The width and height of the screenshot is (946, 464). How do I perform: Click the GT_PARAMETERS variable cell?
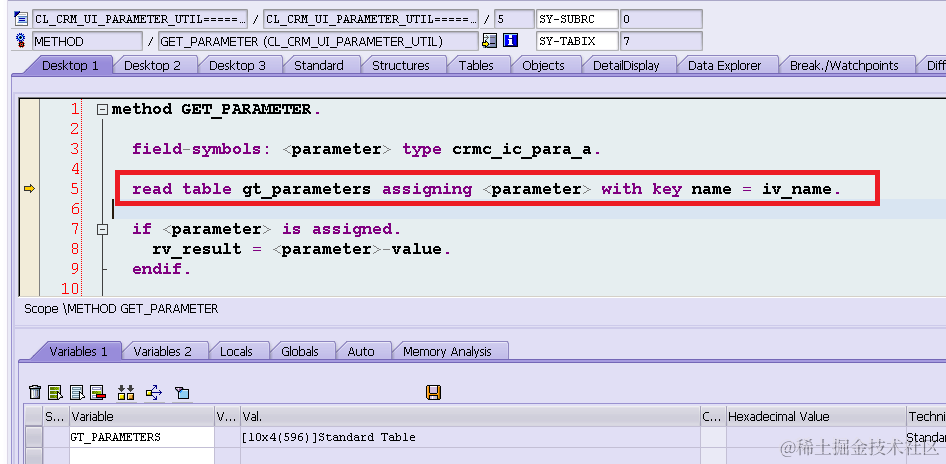142,437
